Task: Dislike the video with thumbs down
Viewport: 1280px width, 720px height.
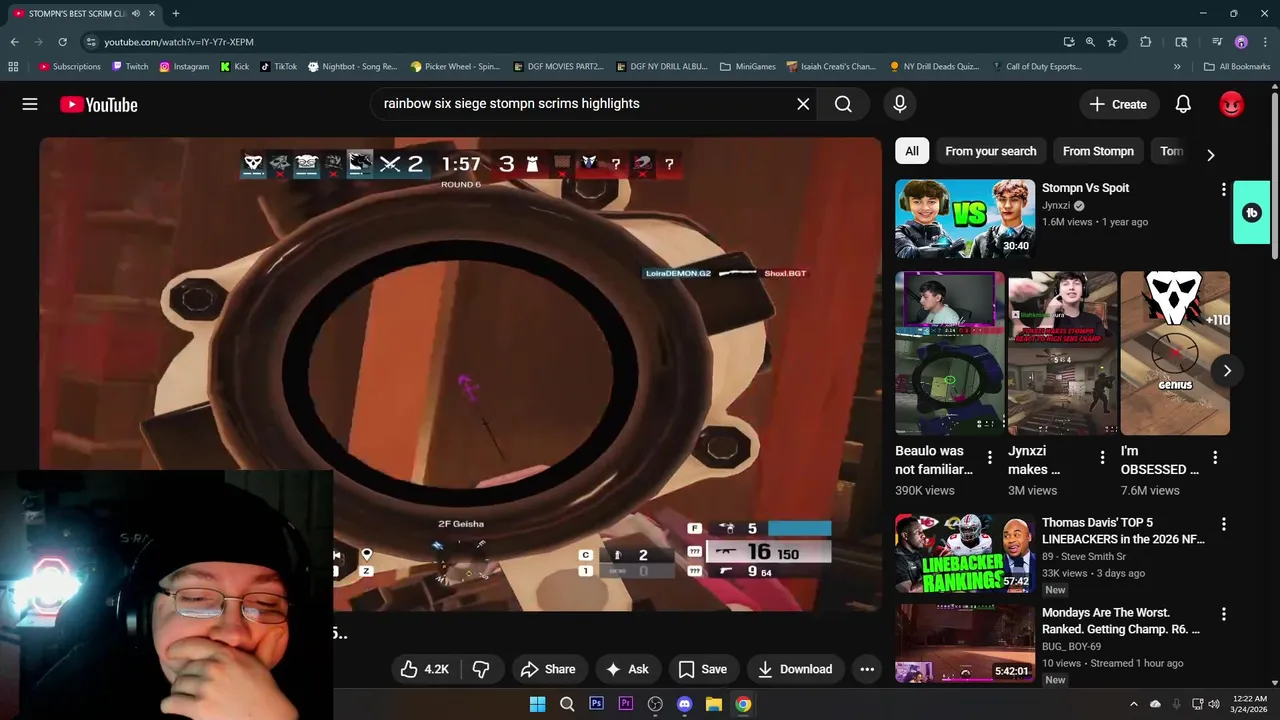Action: pos(481,669)
